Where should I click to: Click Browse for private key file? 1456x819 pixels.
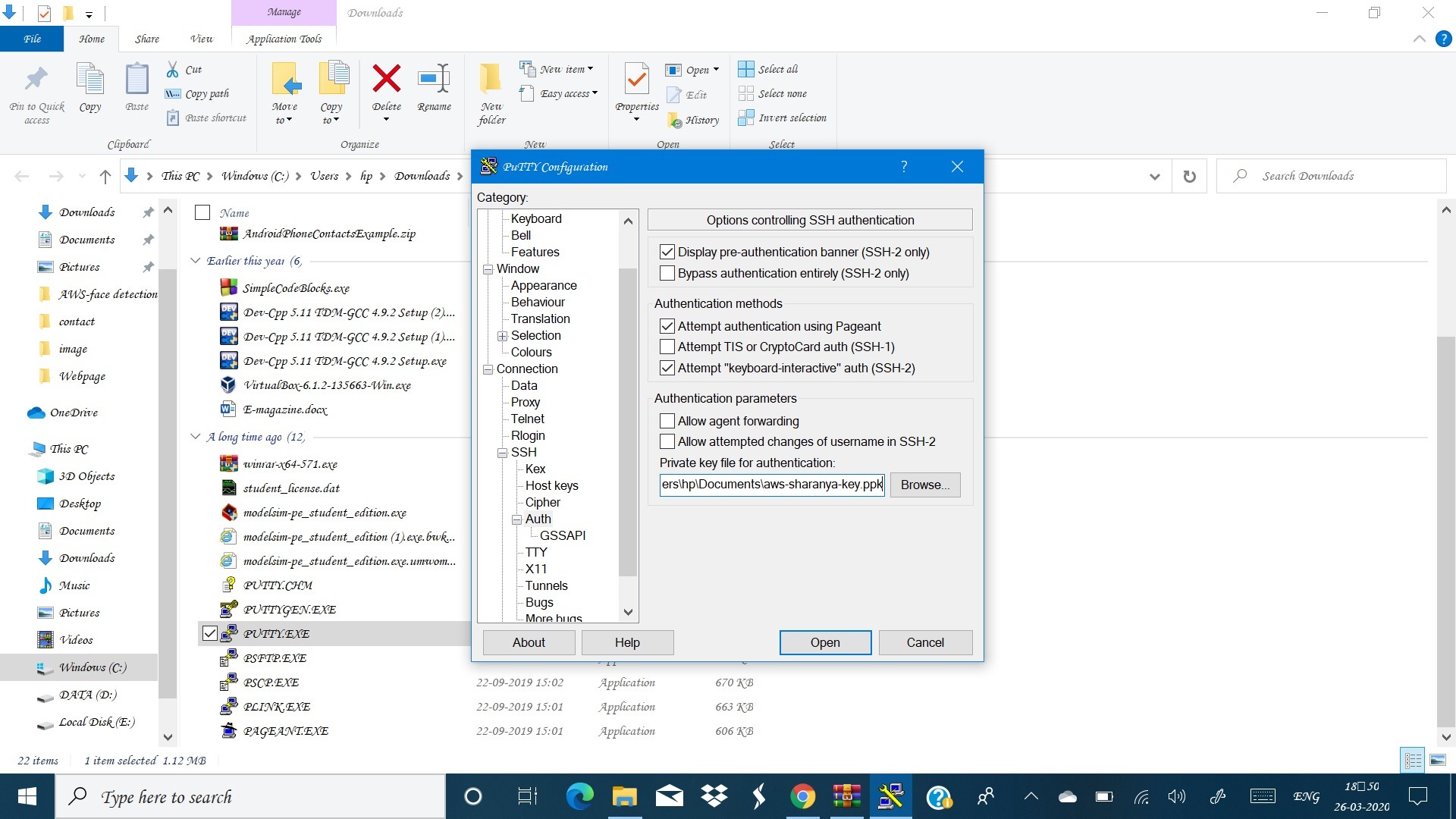pos(925,485)
